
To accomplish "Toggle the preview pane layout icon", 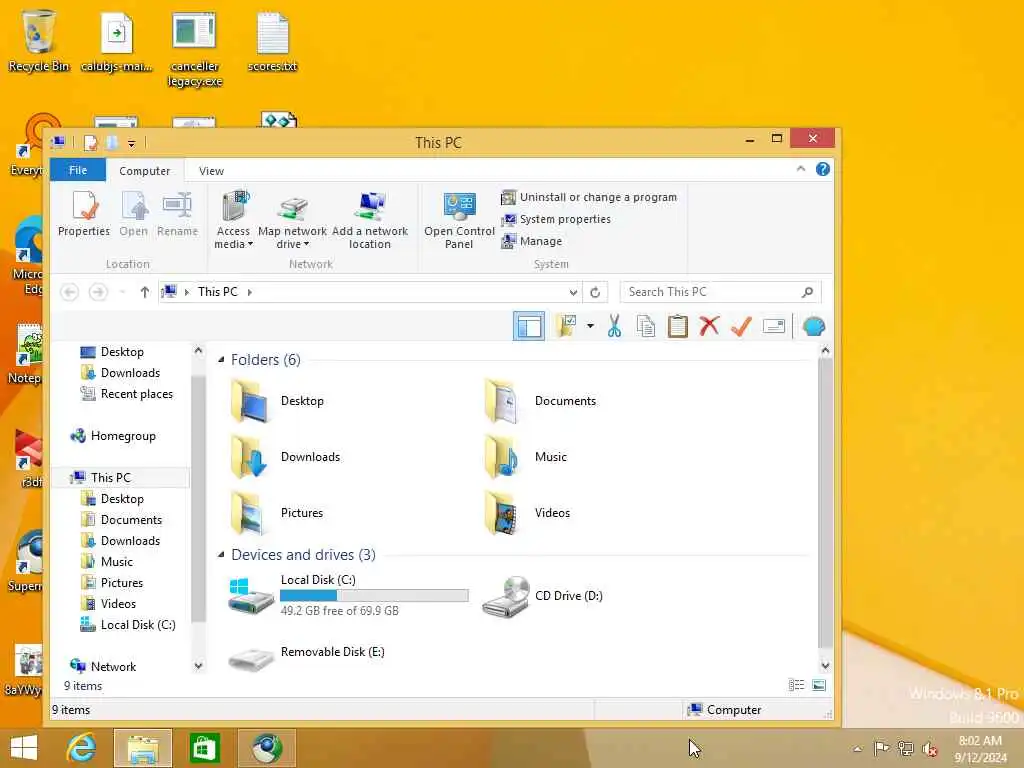I will click(528, 326).
